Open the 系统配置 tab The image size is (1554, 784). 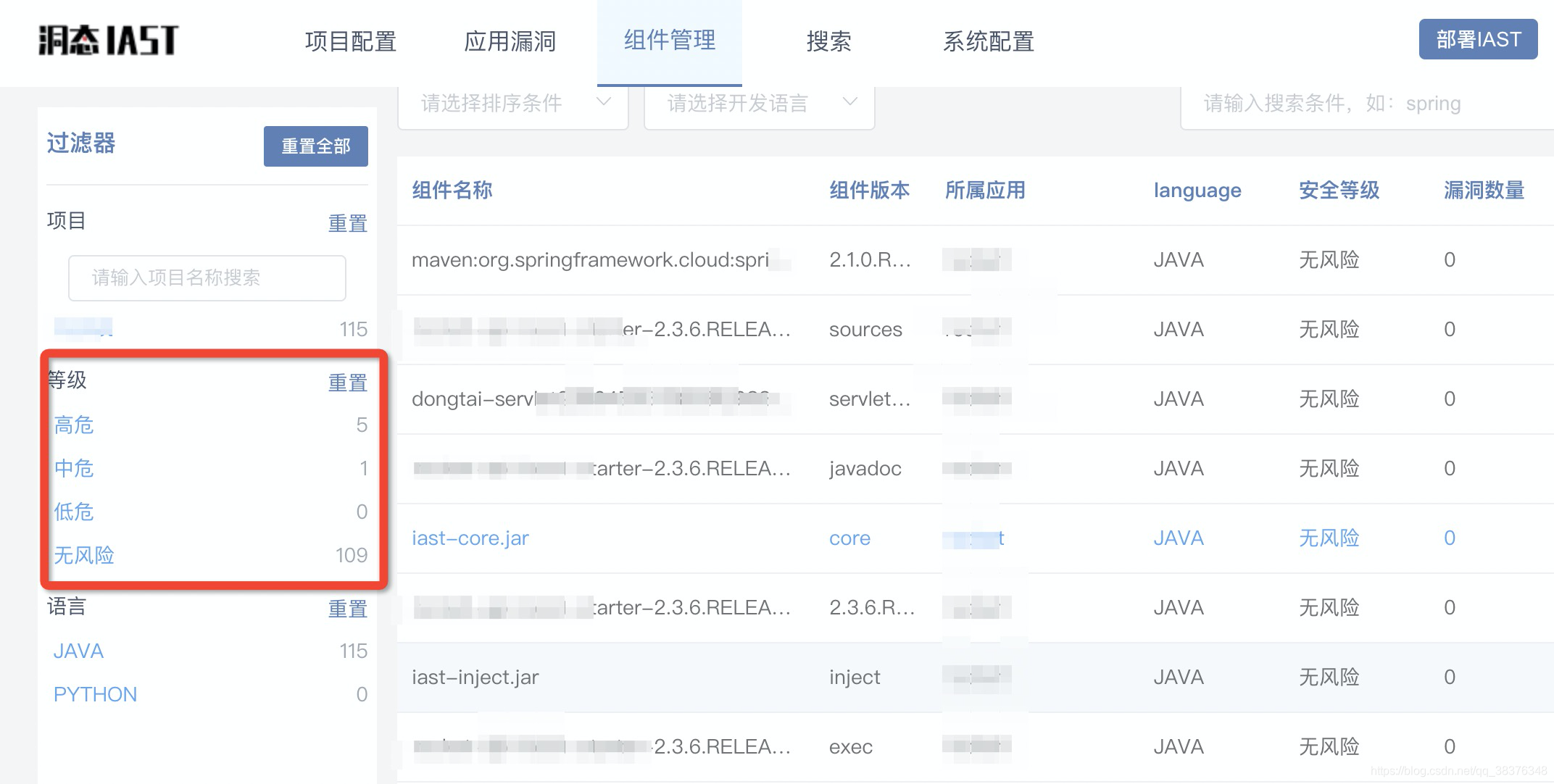[989, 42]
